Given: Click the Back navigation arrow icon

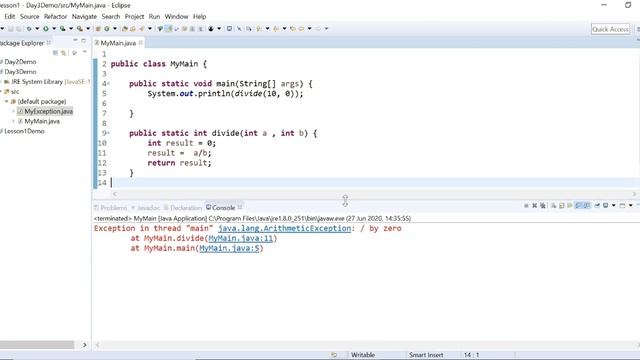Looking at the screenshot, I should [301, 29].
